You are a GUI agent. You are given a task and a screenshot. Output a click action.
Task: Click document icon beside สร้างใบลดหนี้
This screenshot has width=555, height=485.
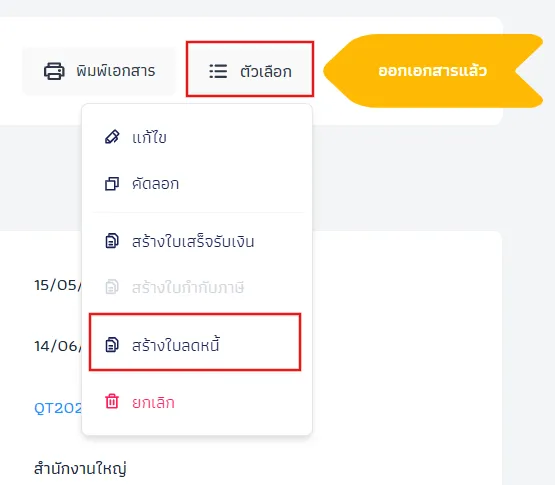coord(112,345)
